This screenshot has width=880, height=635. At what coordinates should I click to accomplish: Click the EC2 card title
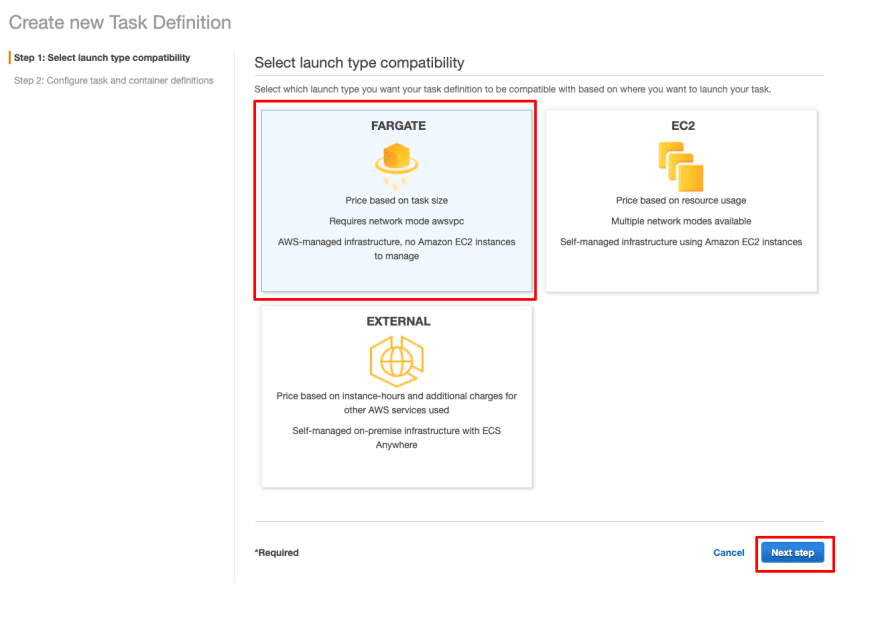click(683, 126)
